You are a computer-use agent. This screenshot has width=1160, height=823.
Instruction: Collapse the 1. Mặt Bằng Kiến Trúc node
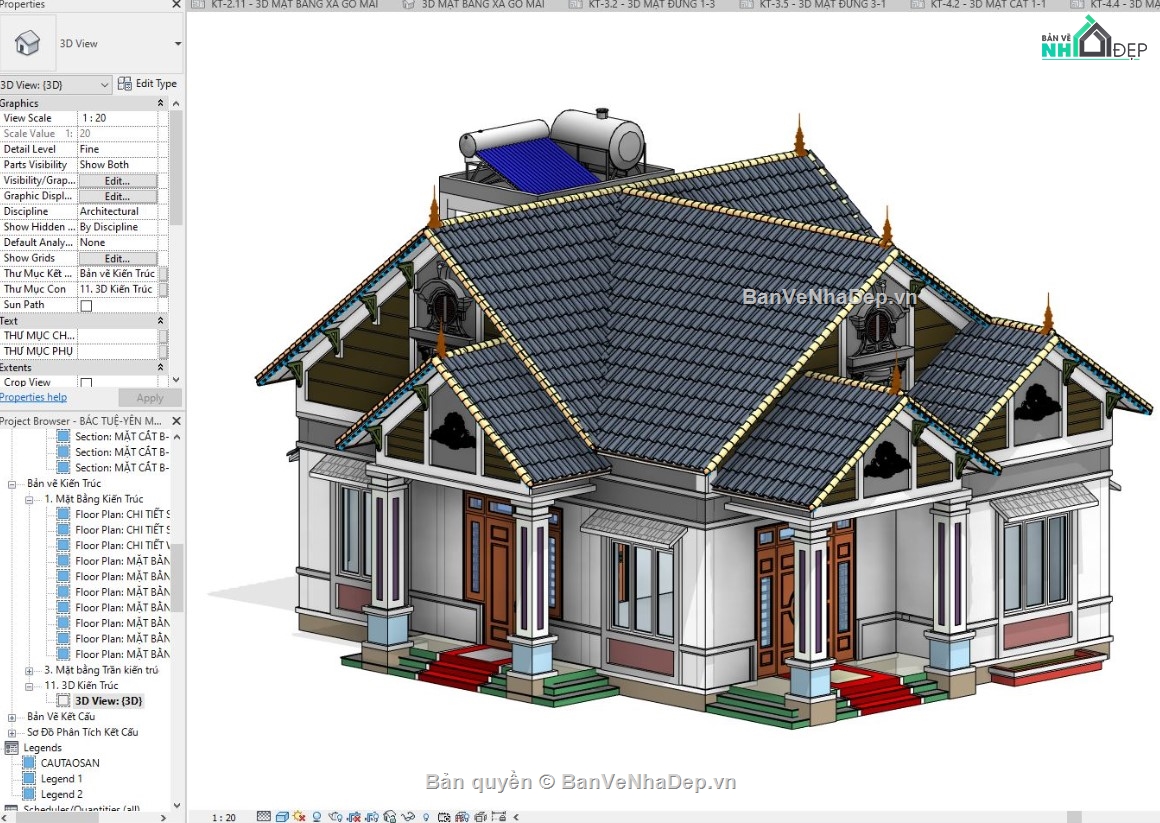pyautogui.click(x=30, y=500)
